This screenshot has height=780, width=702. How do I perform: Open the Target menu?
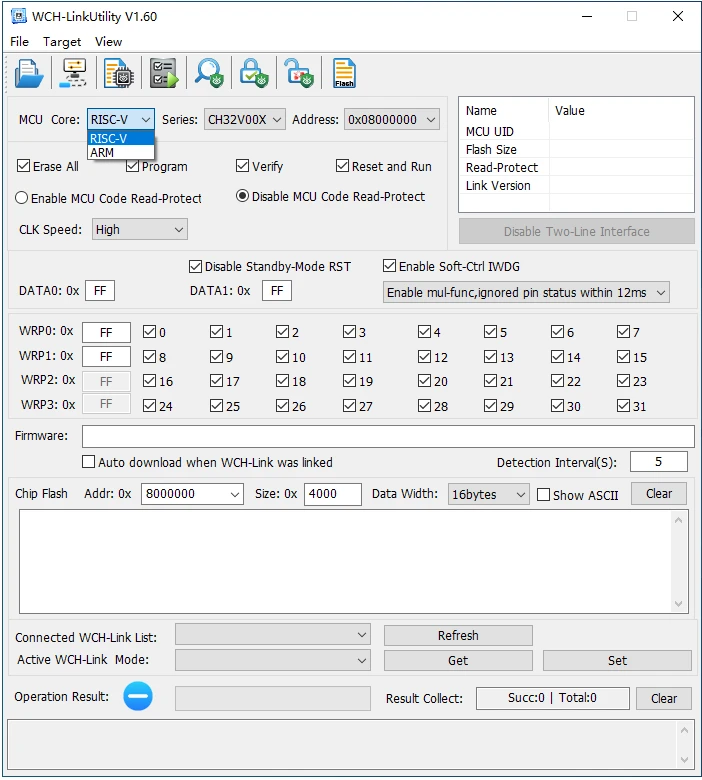click(x=62, y=42)
